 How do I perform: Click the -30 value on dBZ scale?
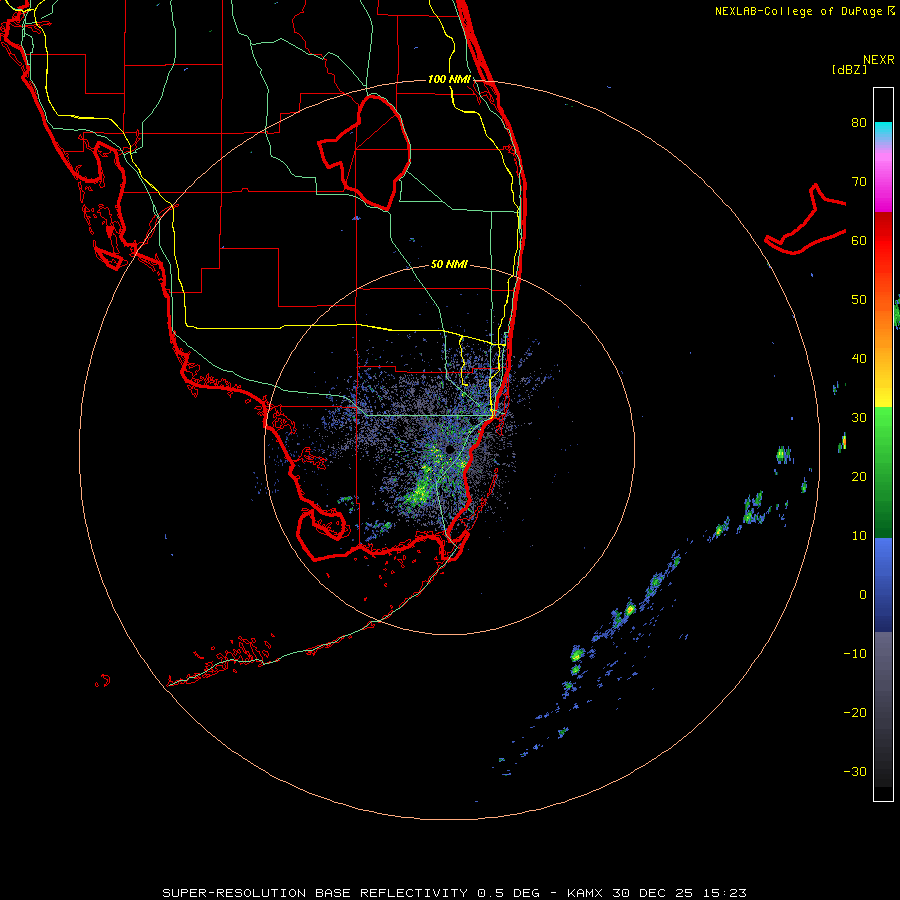(x=855, y=771)
